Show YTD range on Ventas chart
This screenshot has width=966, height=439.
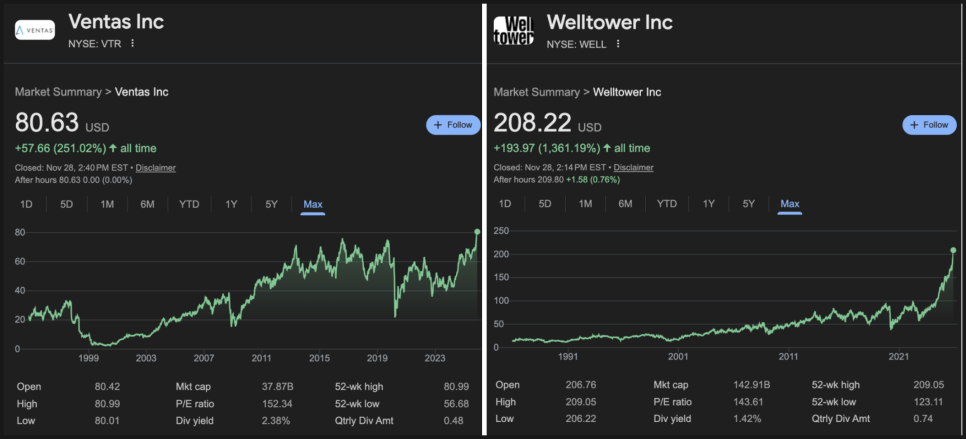pos(189,204)
